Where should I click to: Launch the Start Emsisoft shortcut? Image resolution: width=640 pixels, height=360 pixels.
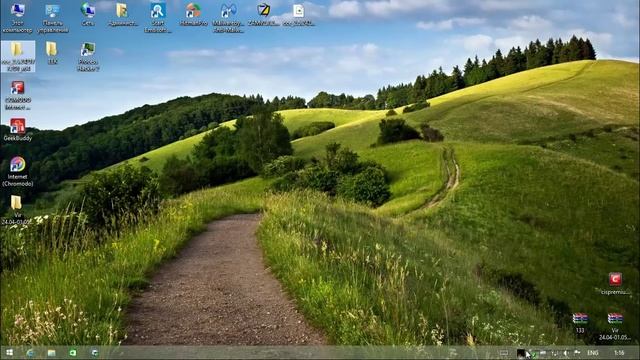pyautogui.click(x=158, y=18)
